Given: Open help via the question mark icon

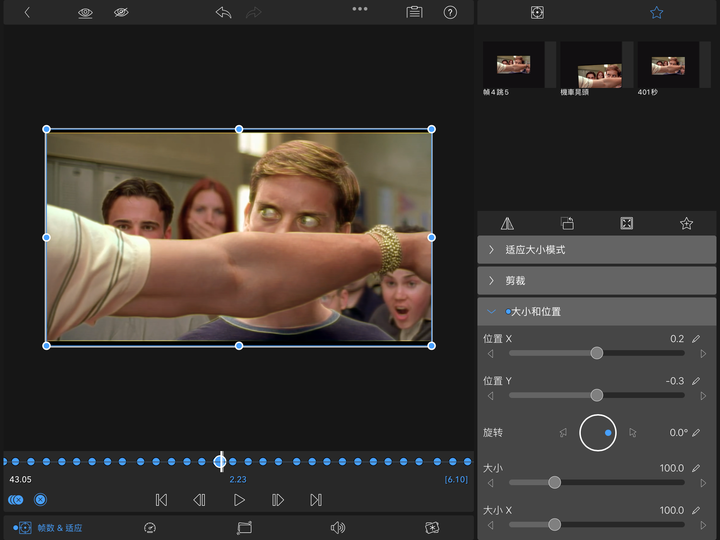Looking at the screenshot, I should pyautogui.click(x=450, y=12).
